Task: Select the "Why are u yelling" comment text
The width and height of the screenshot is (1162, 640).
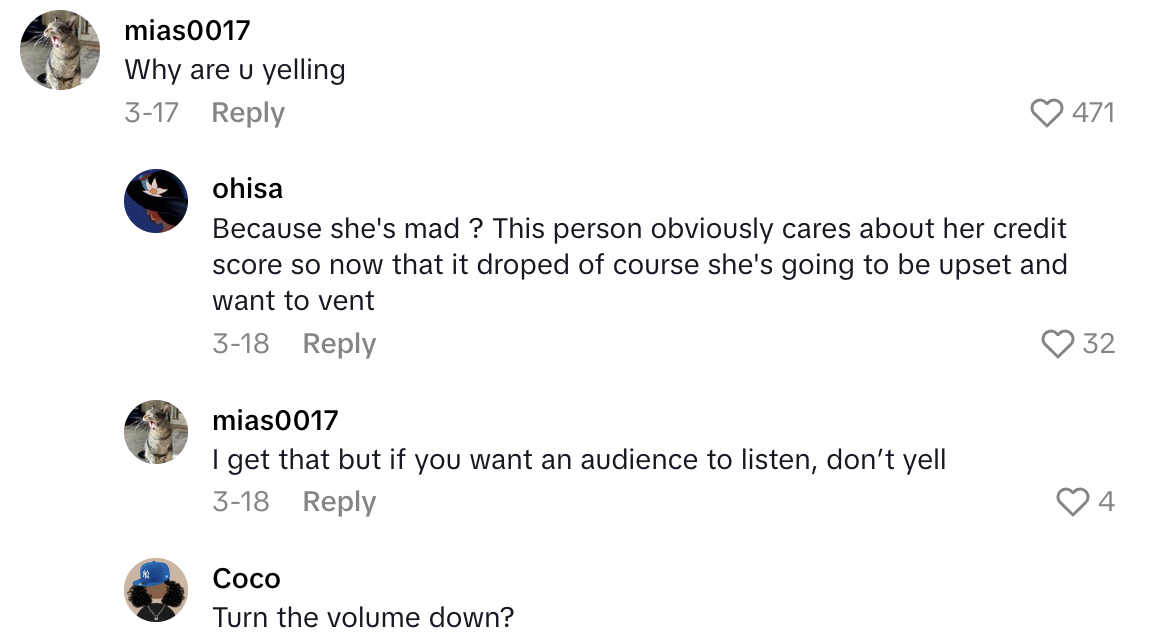Action: [235, 70]
